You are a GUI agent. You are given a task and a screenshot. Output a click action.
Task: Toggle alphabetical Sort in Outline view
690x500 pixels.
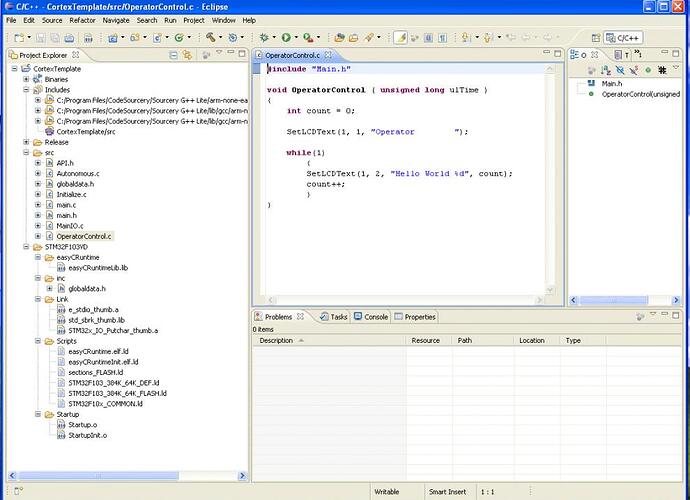[606, 70]
